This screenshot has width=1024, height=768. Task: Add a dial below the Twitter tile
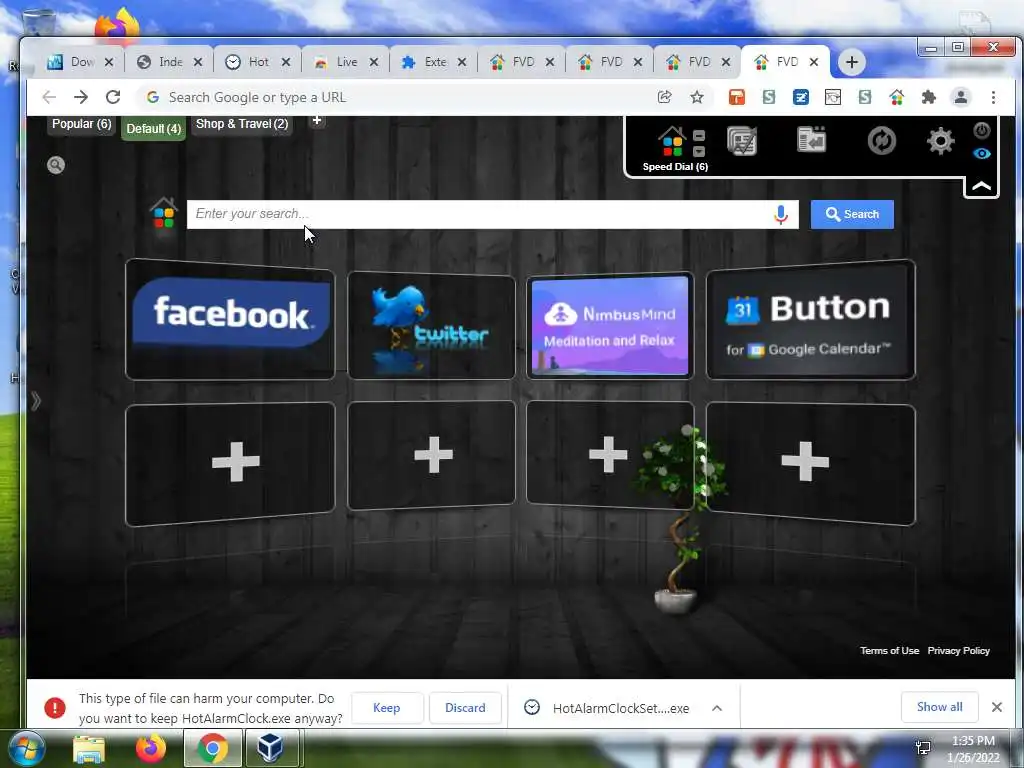431,455
